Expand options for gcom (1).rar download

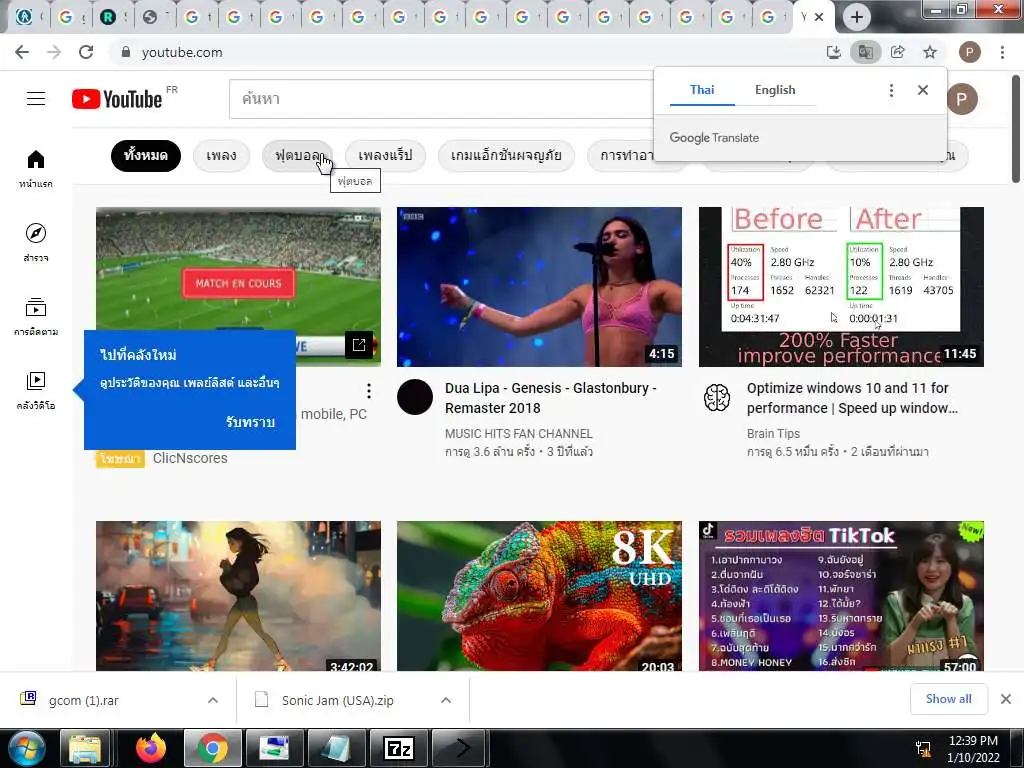coord(213,700)
